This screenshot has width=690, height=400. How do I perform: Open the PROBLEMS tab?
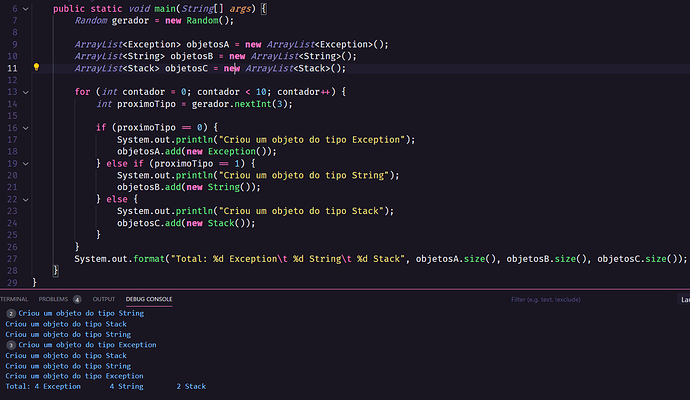tap(53, 299)
